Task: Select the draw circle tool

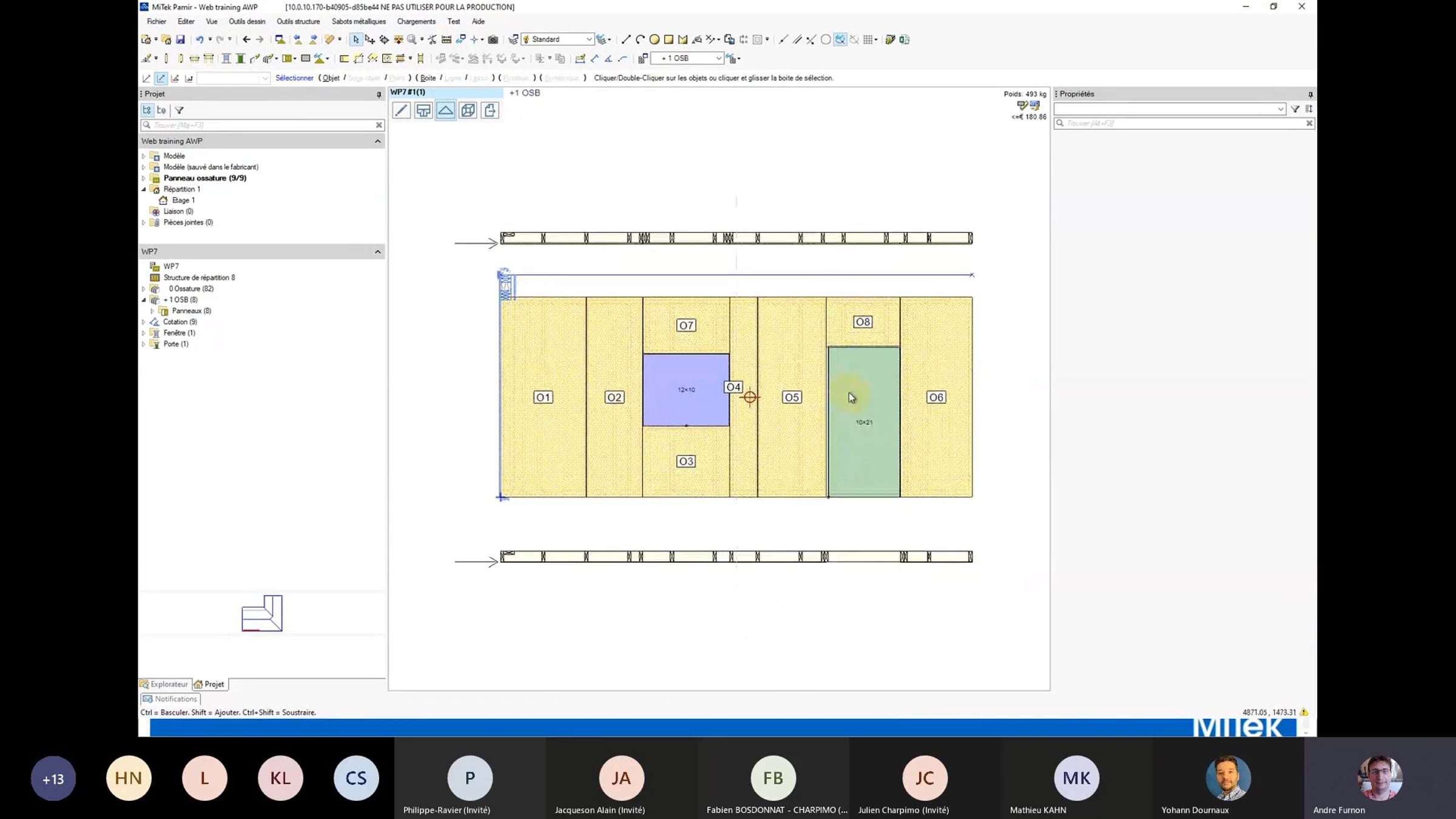Action: point(654,39)
